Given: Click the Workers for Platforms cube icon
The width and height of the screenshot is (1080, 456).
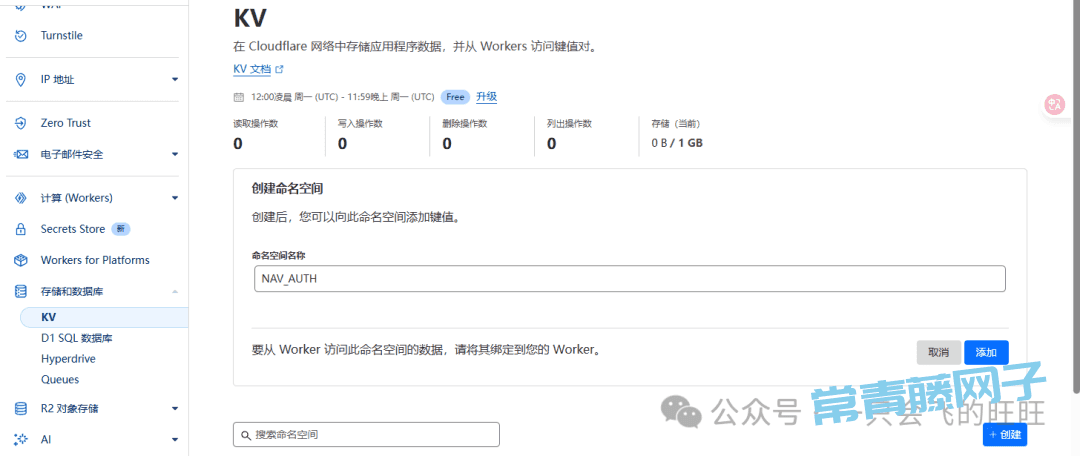Looking at the screenshot, I should pos(21,260).
